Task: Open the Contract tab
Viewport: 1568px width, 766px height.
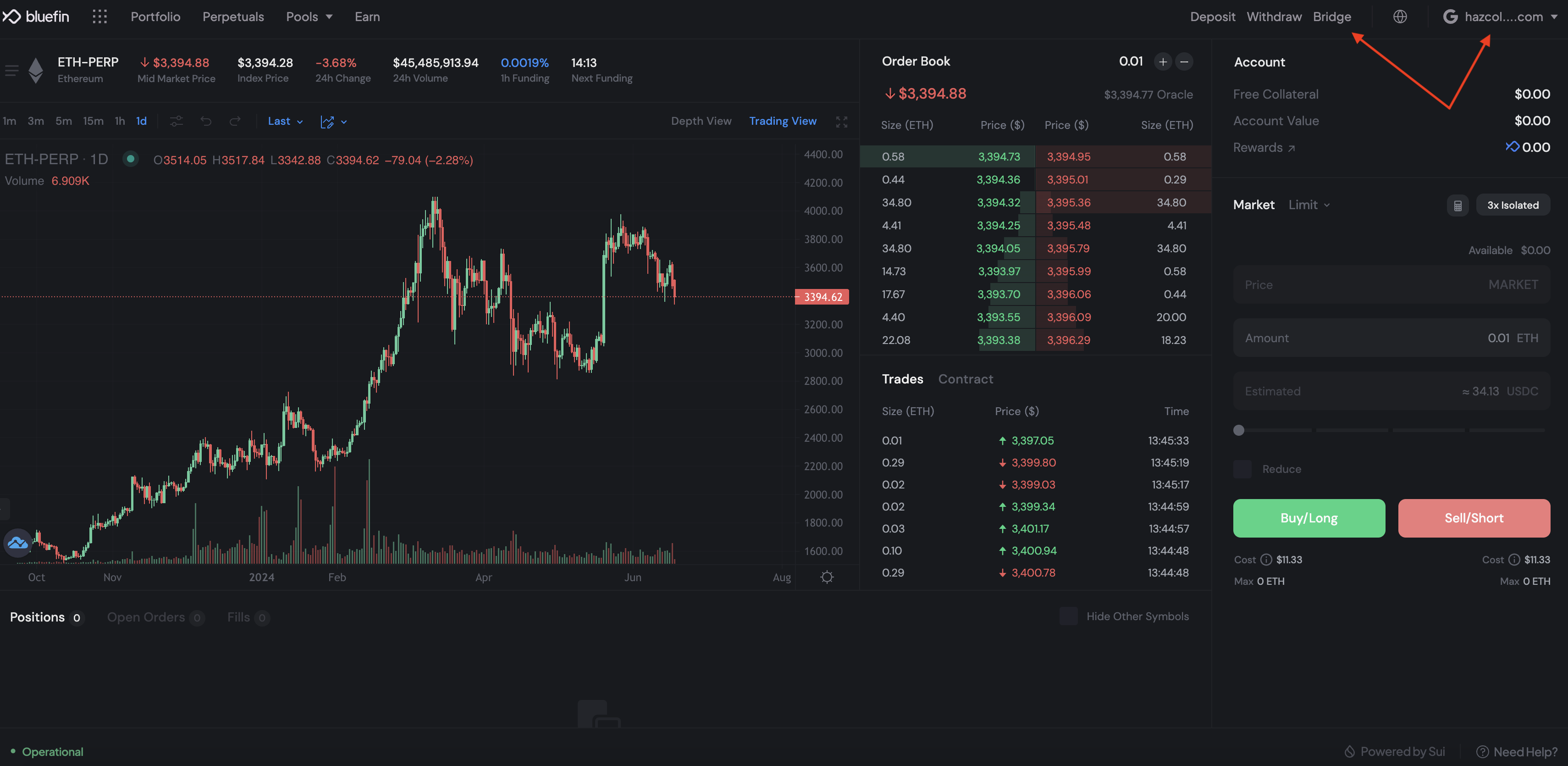Action: click(x=966, y=379)
